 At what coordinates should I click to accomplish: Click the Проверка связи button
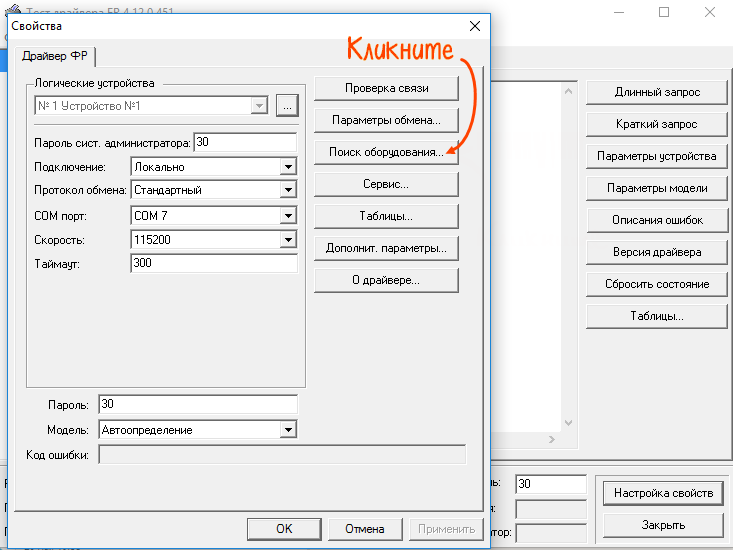pyautogui.click(x=386, y=88)
